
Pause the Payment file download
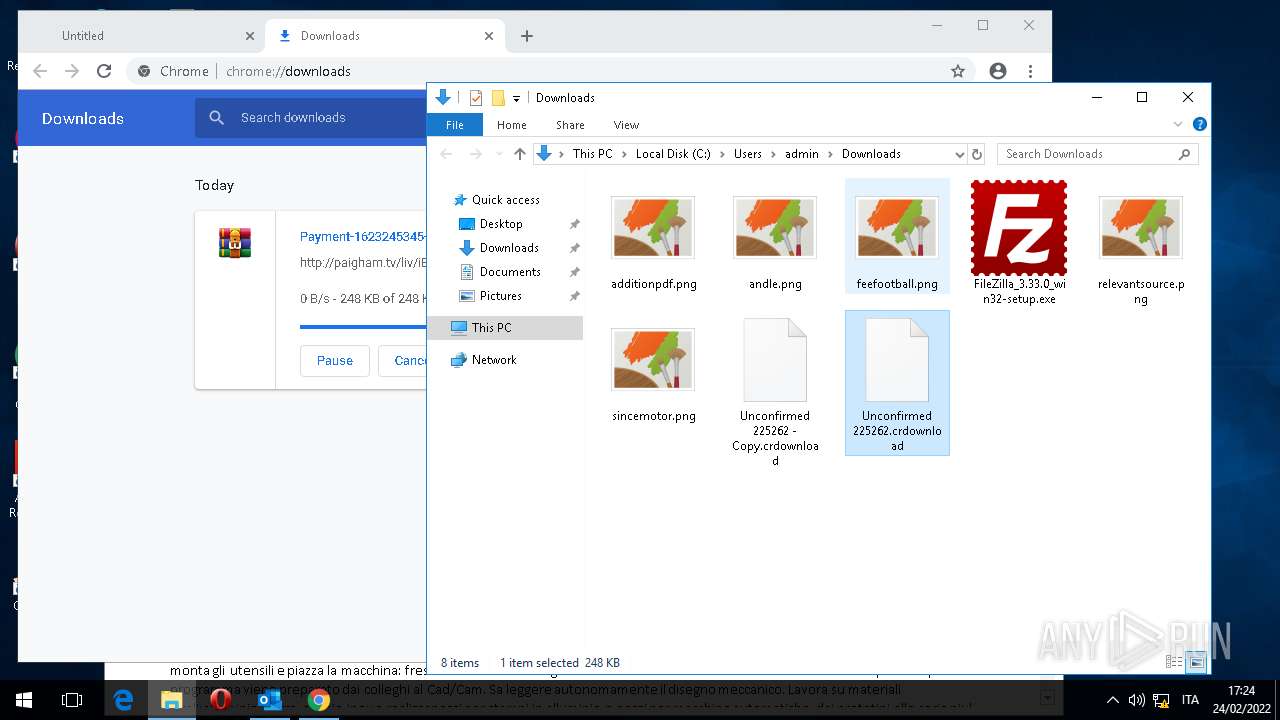(335, 361)
